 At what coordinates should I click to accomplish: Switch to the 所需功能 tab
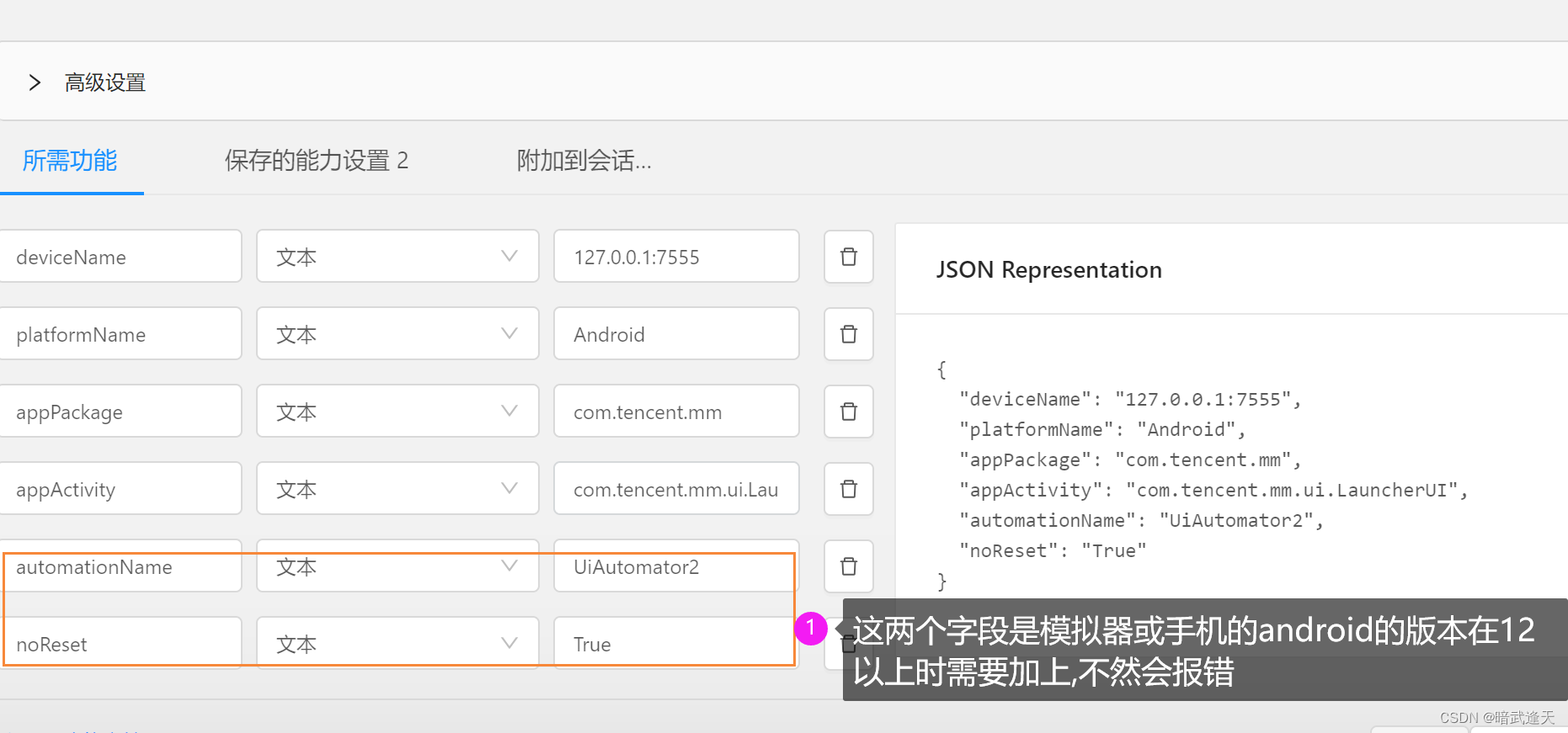click(70, 161)
